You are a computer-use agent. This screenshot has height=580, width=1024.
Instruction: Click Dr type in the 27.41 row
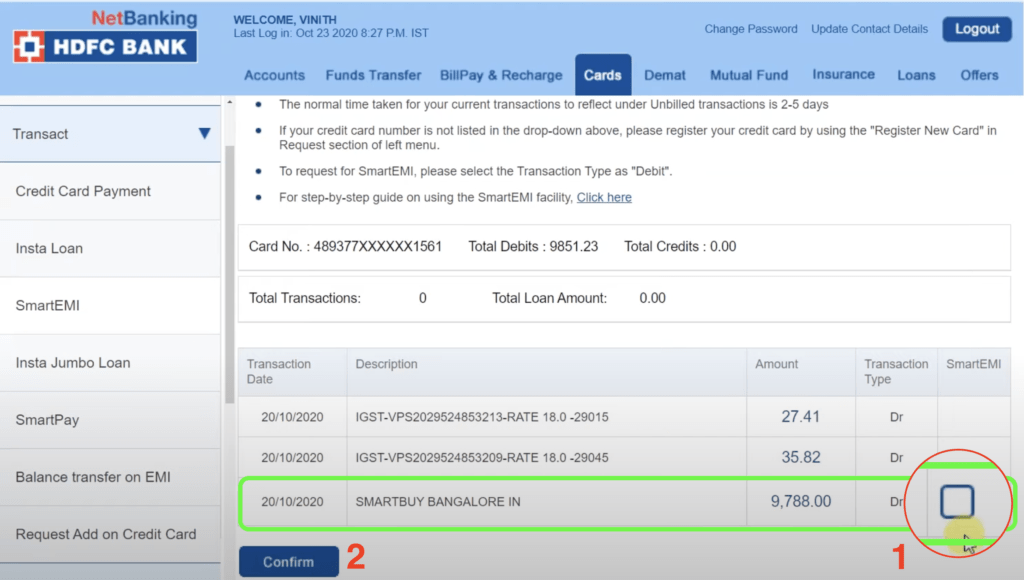point(896,417)
